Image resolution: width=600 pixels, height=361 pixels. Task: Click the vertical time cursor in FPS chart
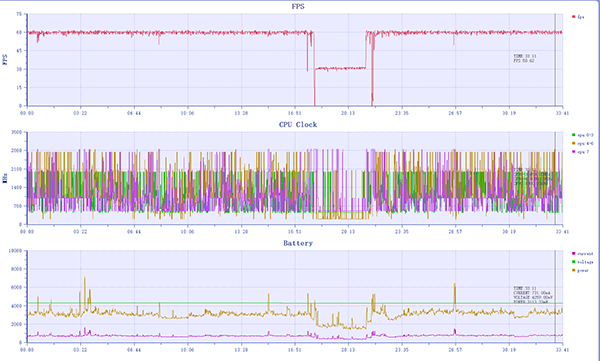pyautogui.click(x=555, y=59)
